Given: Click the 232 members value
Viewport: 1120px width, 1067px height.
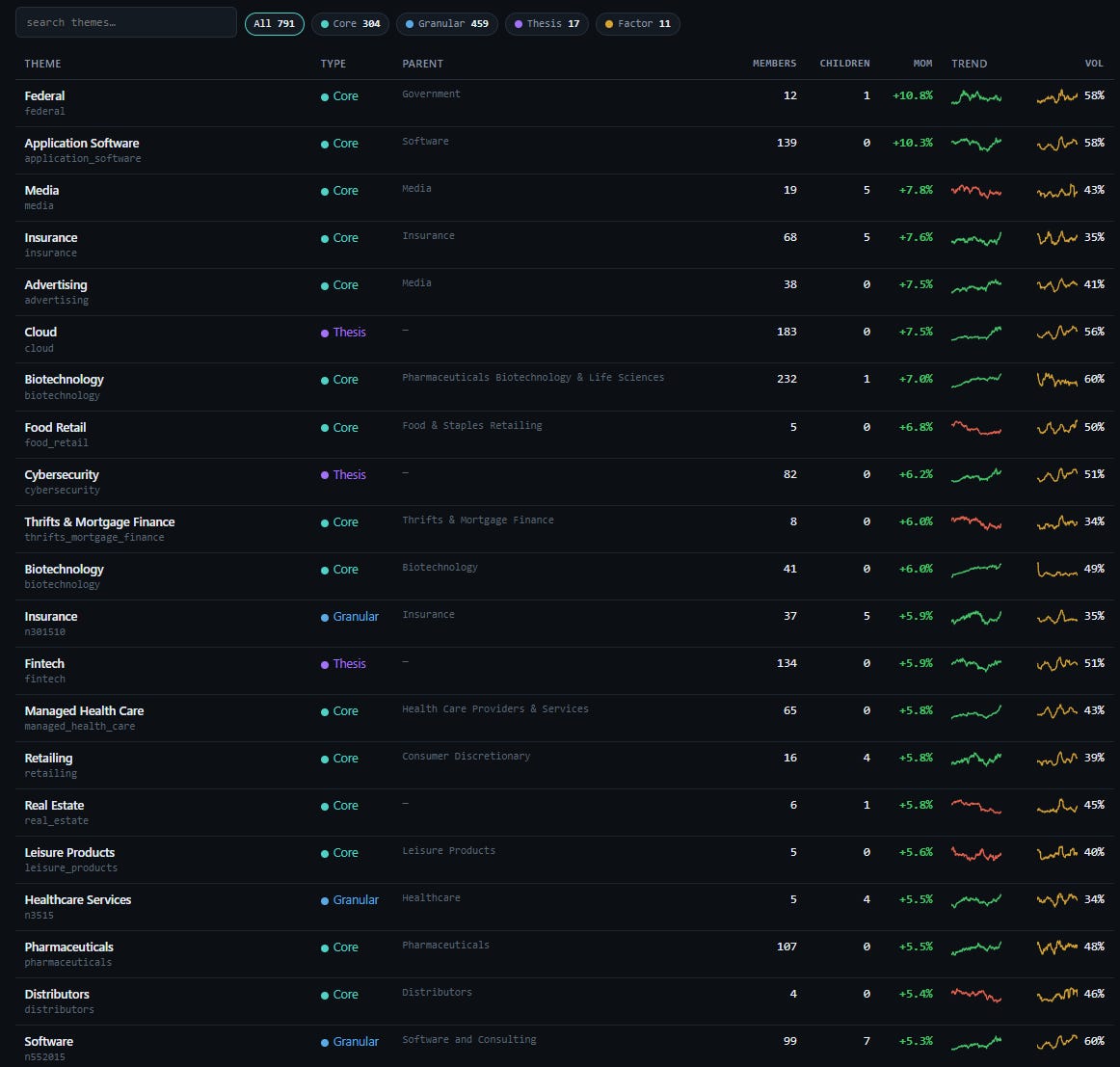Looking at the screenshot, I should coord(787,379).
